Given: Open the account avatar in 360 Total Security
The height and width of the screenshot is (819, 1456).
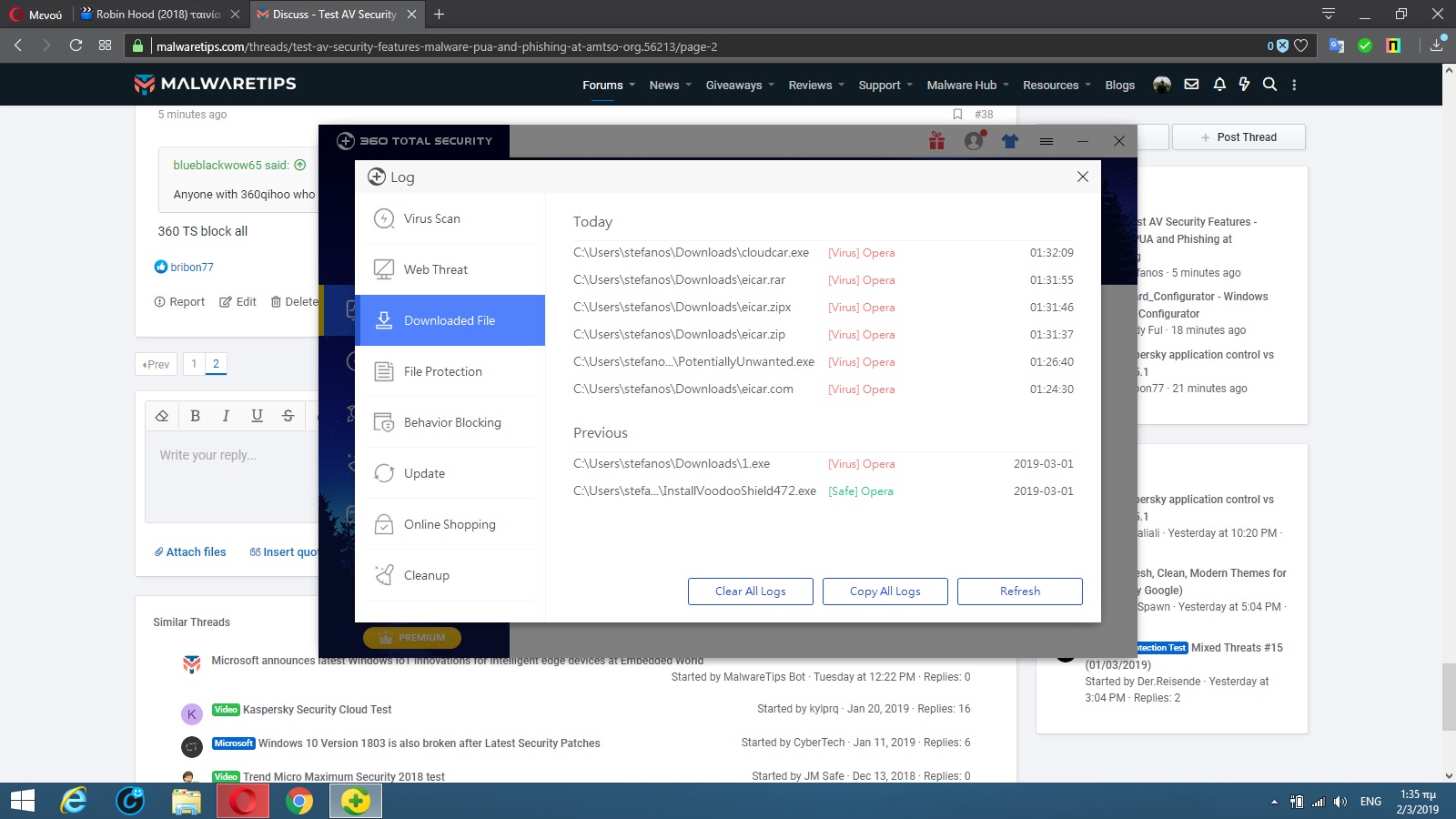Looking at the screenshot, I should coord(974,141).
